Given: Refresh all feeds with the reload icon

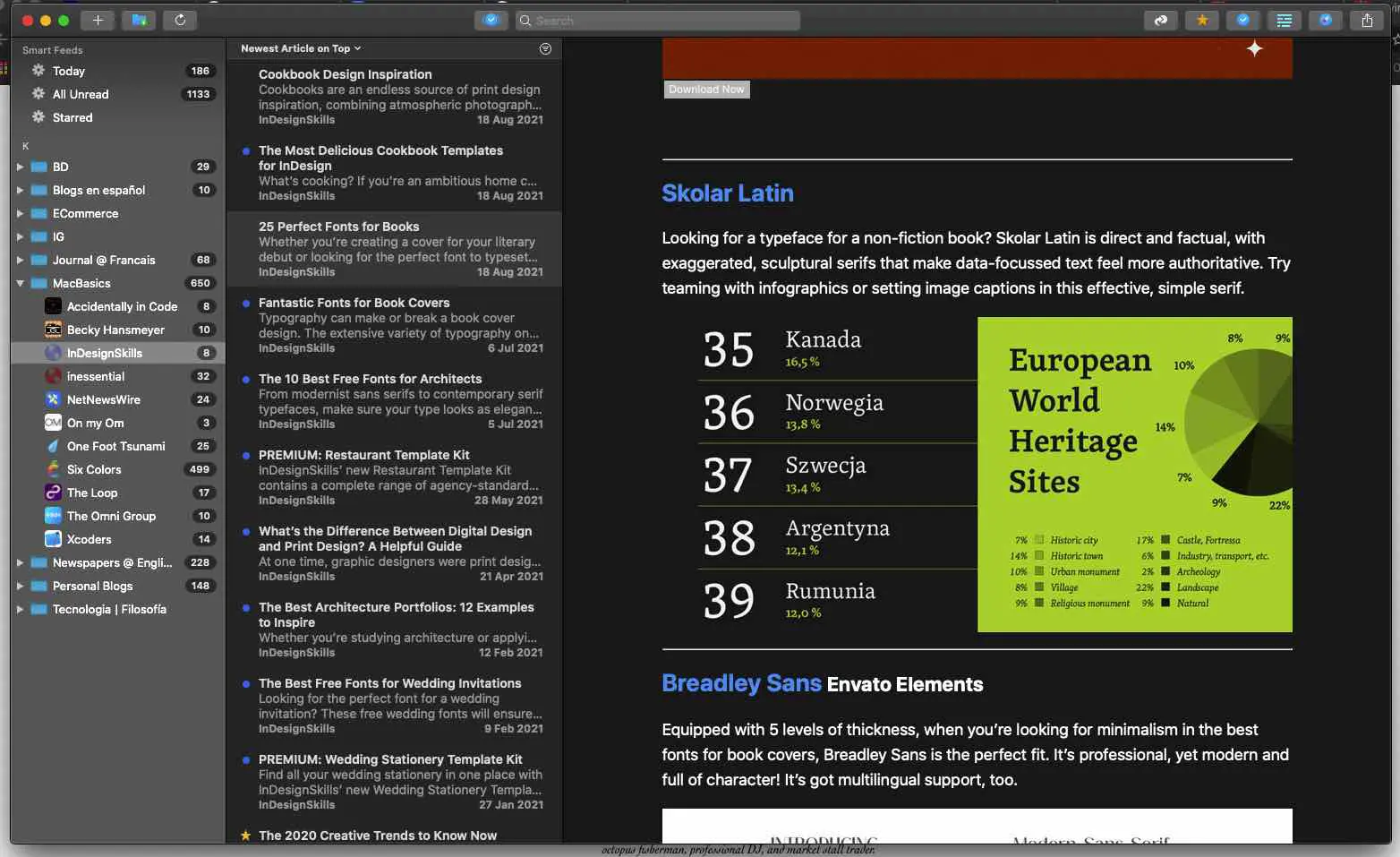Looking at the screenshot, I should click(180, 20).
